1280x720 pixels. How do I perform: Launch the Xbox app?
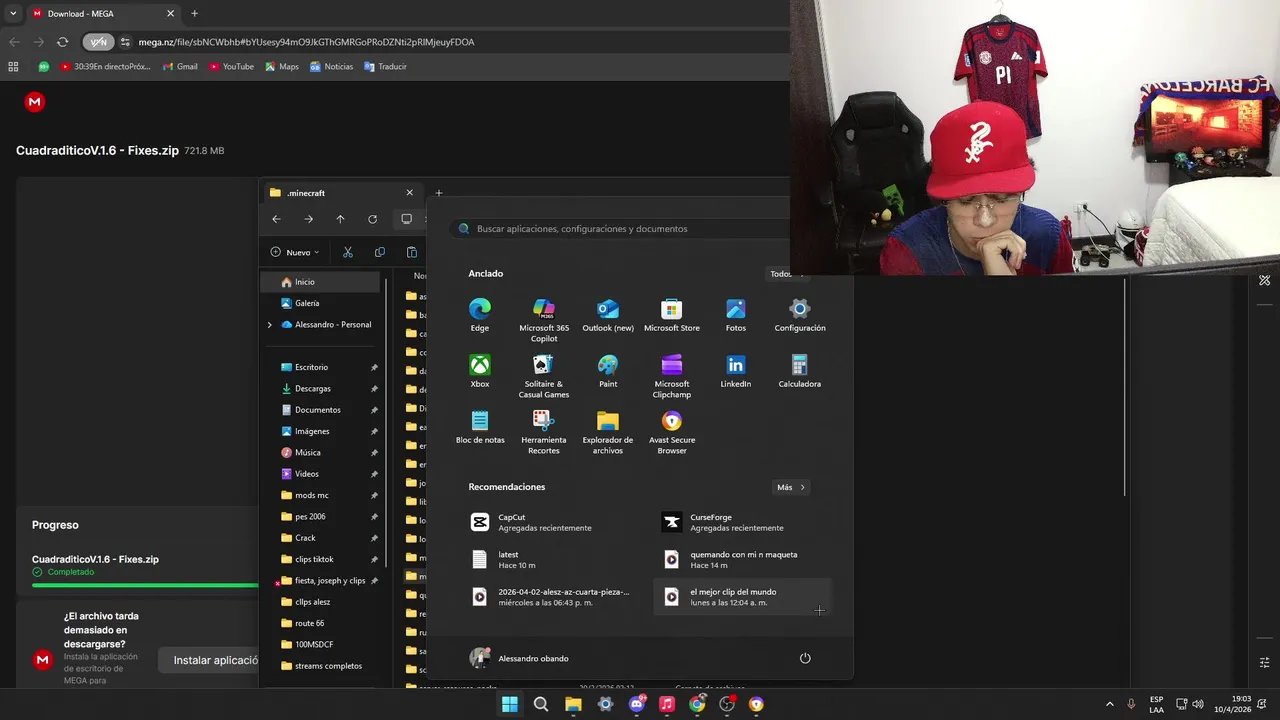(480, 371)
